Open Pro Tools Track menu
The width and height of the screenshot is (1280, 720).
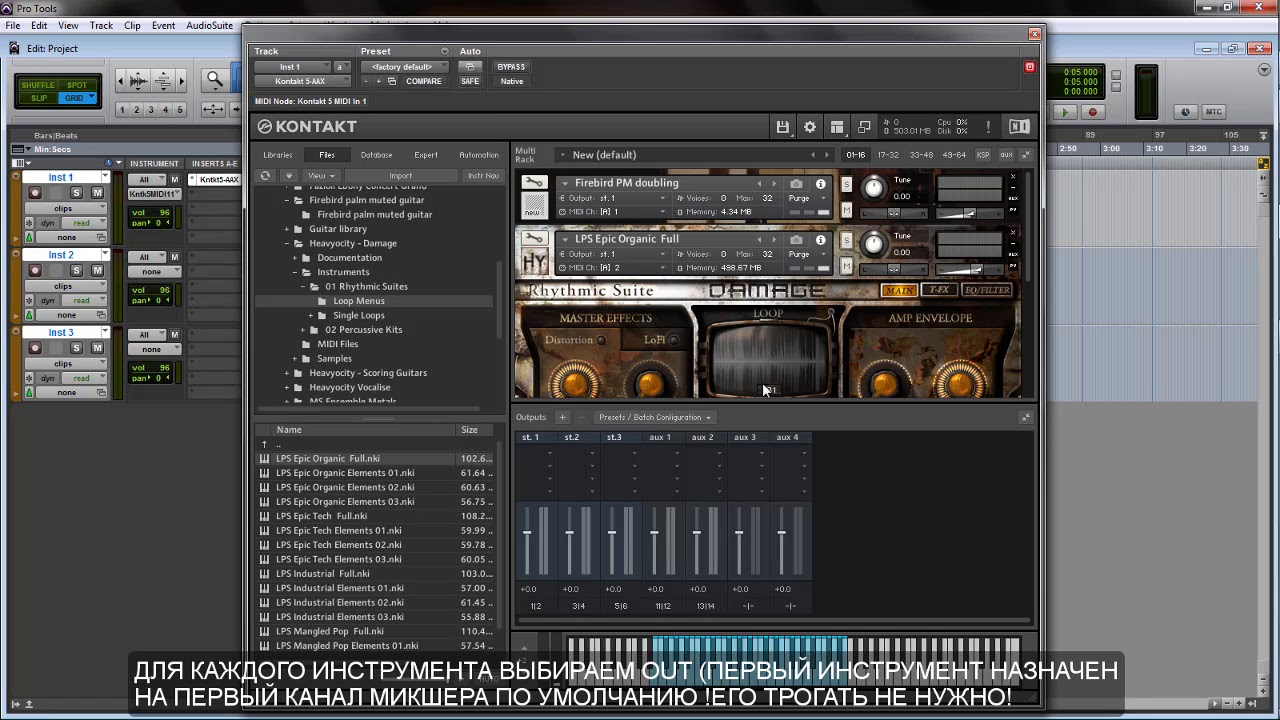[x=101, y=25]
